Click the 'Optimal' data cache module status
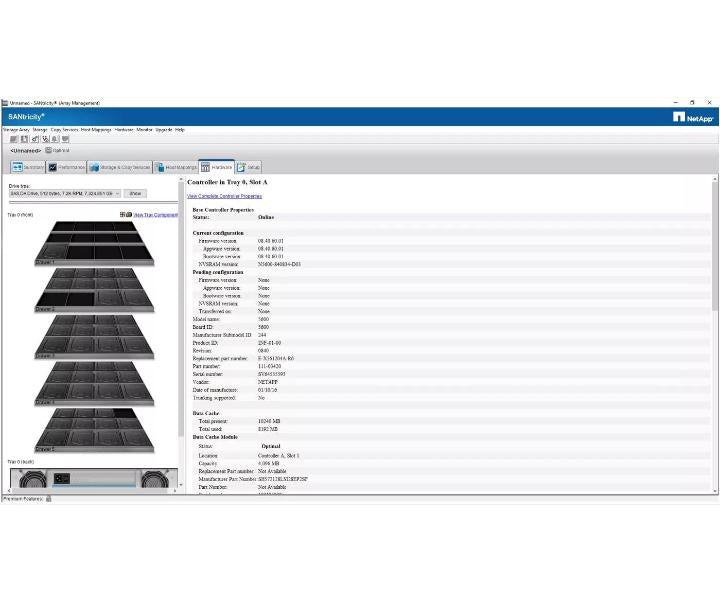Image resolution: width=720 pixels, height=600 pixels. click(x=270, y=446)
